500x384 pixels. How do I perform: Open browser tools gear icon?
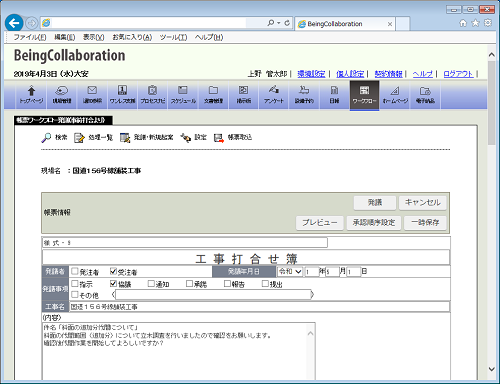pyautogui.click(x=488, y=23)
